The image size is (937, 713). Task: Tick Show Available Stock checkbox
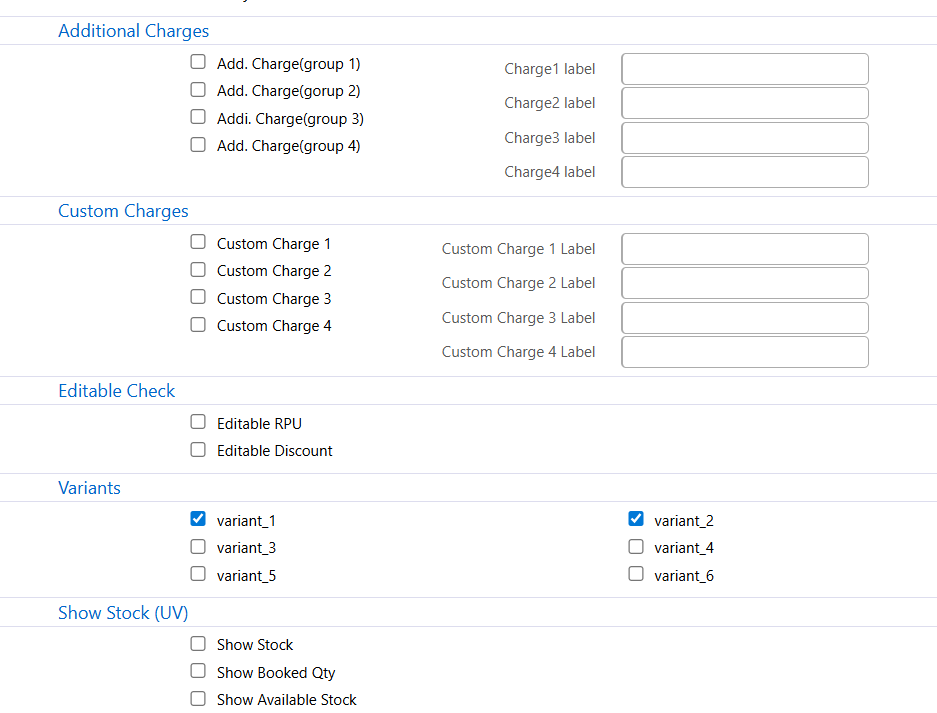(198, 698)
